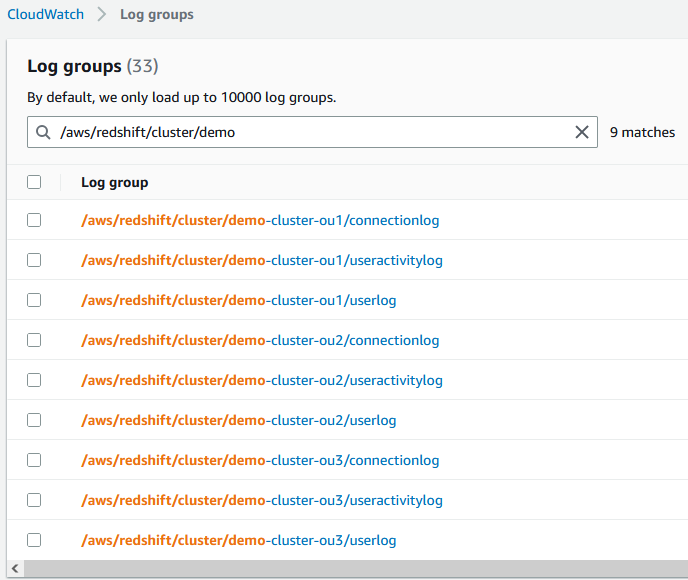The width and height of the screenshot is (688, 580).
Task: Click the horizontal scrollbar track
Action: coord(356,569)
